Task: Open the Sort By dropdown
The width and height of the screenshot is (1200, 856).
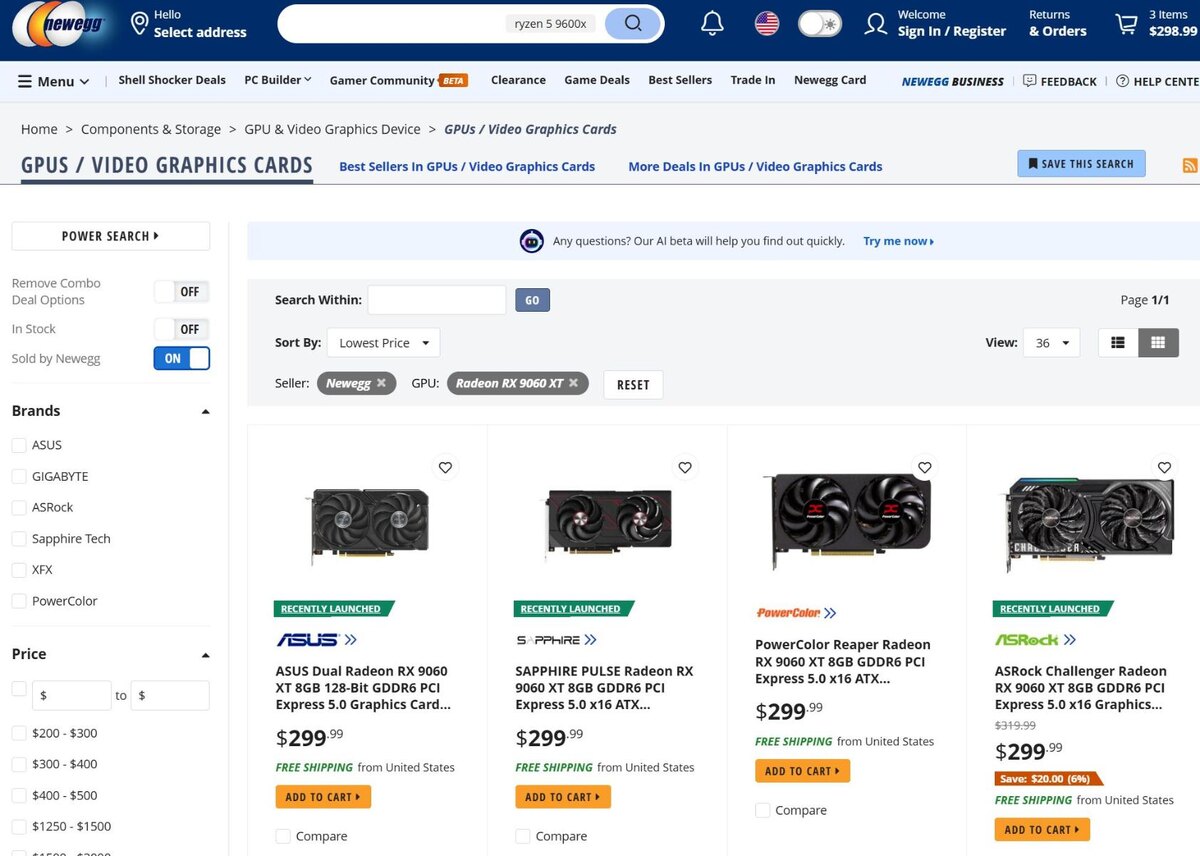Action: pos(383,343)
